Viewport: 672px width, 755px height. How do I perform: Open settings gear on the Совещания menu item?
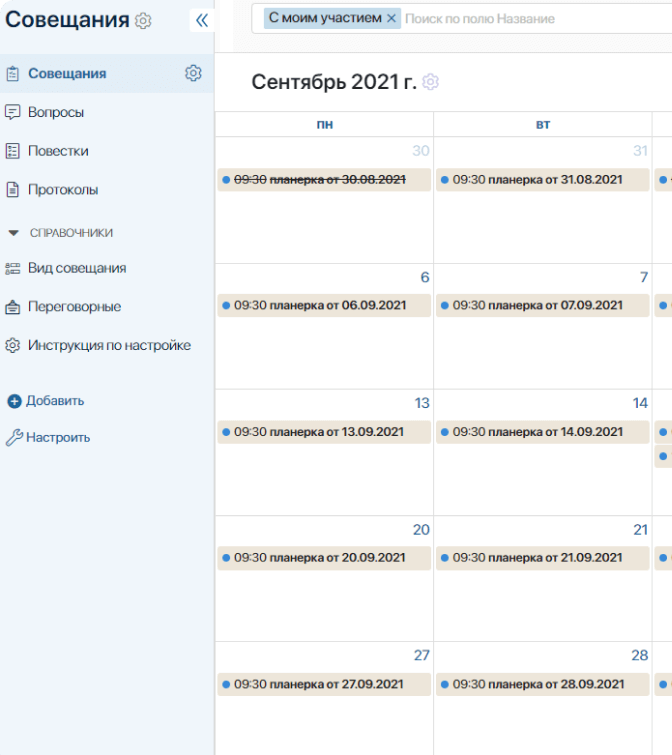click(193, 73)
